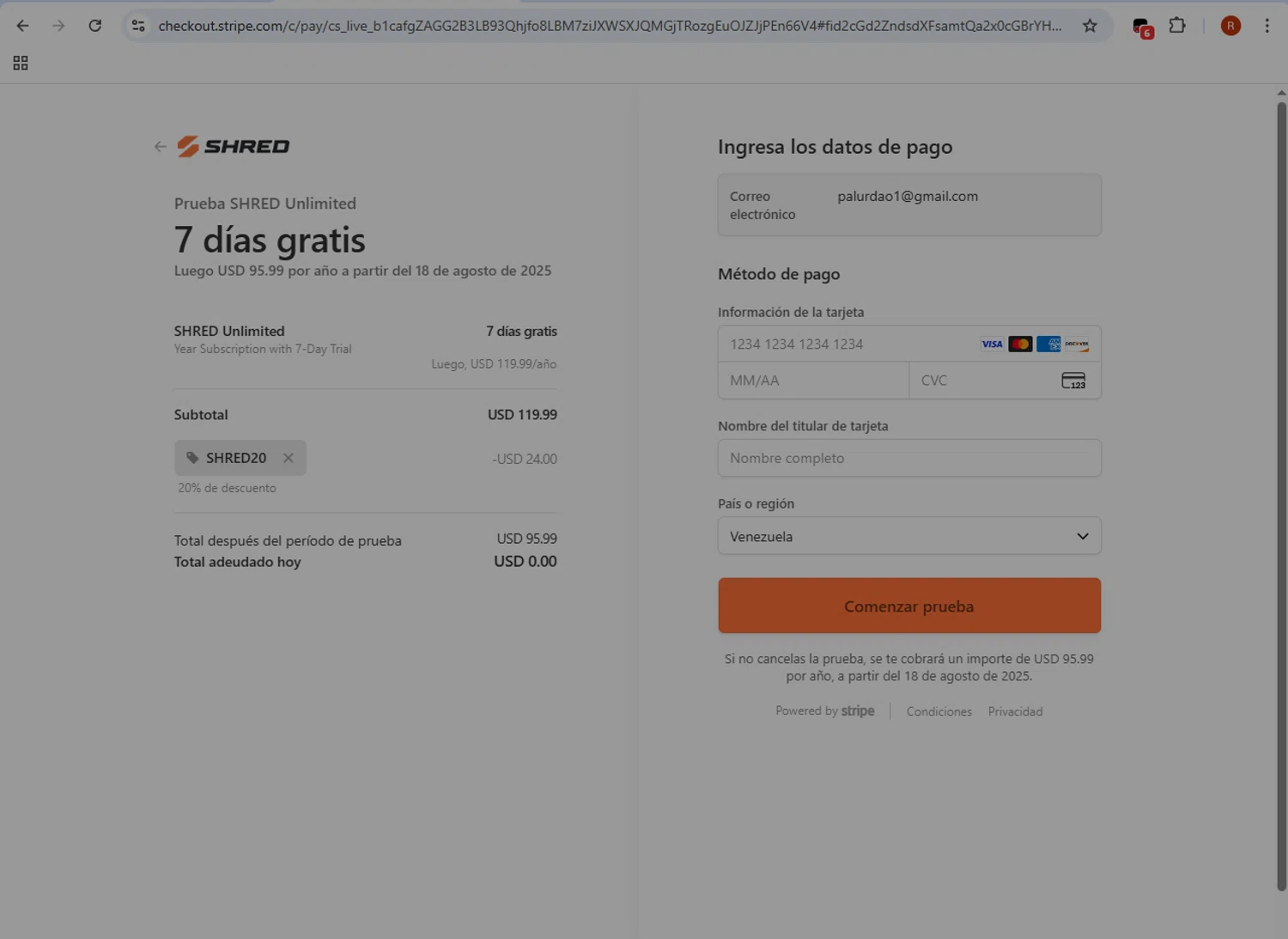Open the Powered by stripe link

[x=824, y=710]
